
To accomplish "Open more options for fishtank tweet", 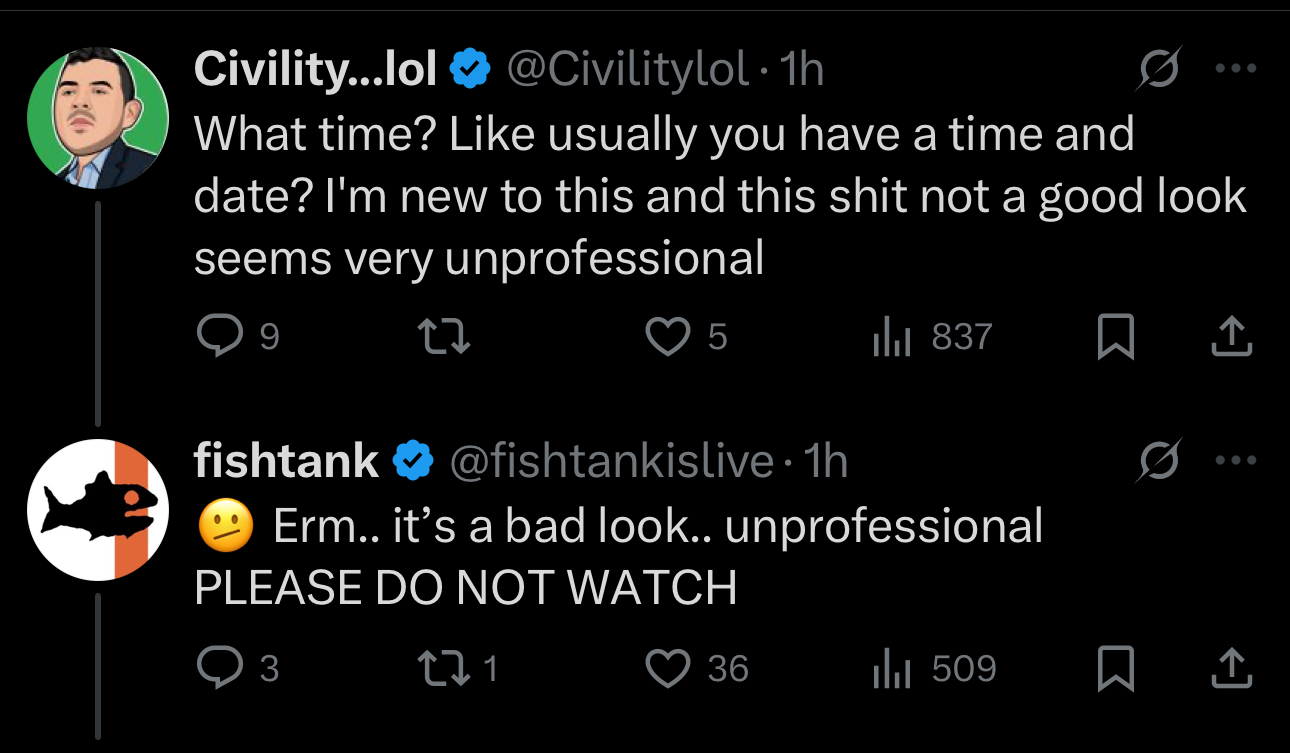I will 1234,461.
